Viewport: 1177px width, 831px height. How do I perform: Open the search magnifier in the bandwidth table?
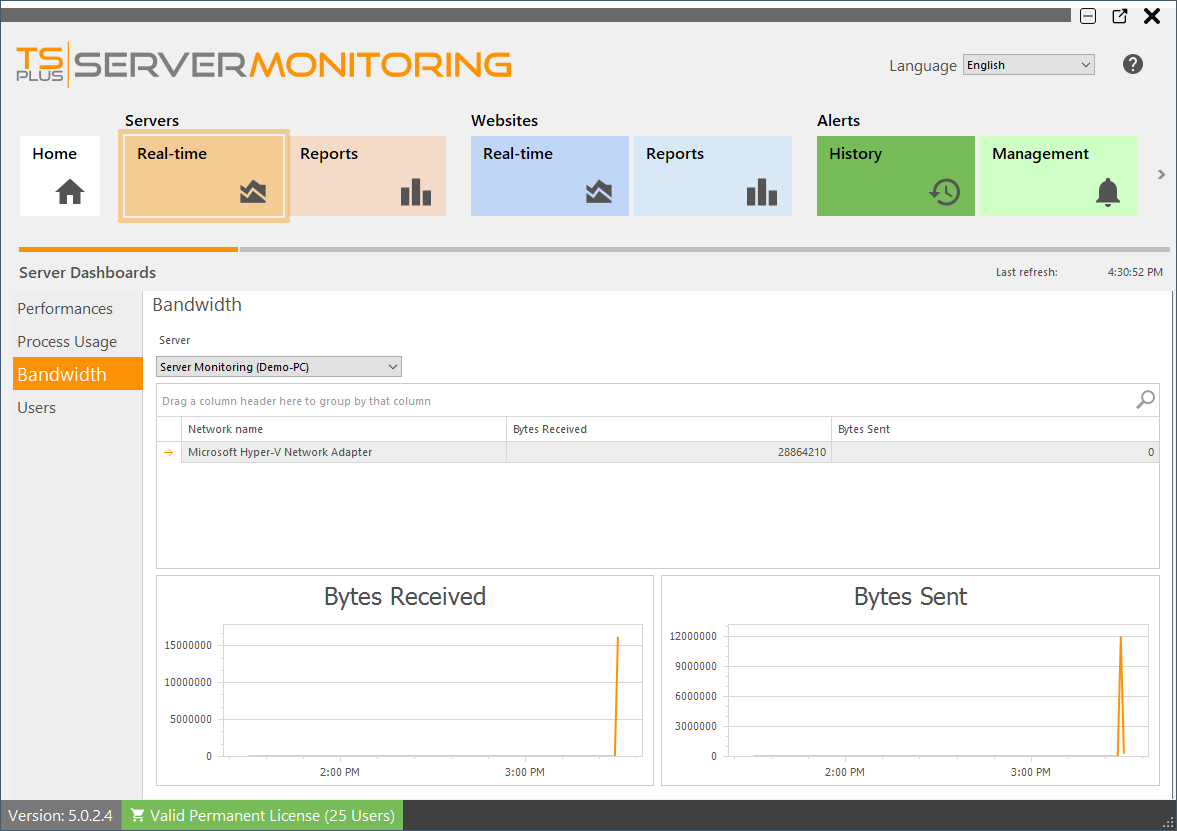[x=1144, y=399]
